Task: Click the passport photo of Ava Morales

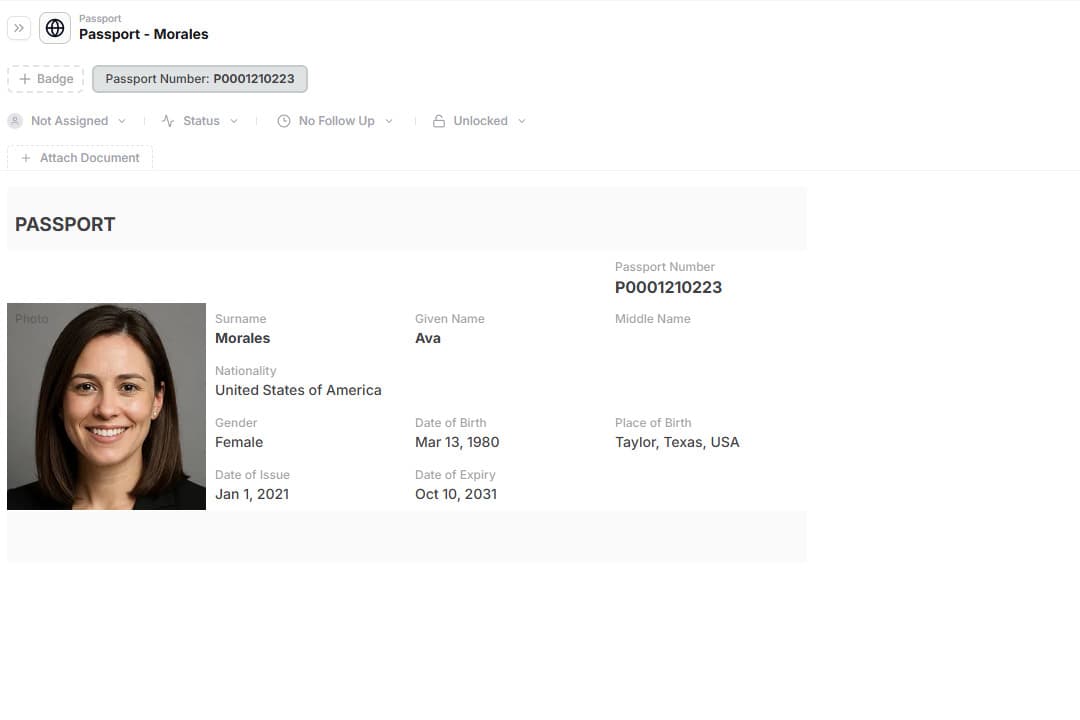Action: pyautogui.click(x=106, y=407)
